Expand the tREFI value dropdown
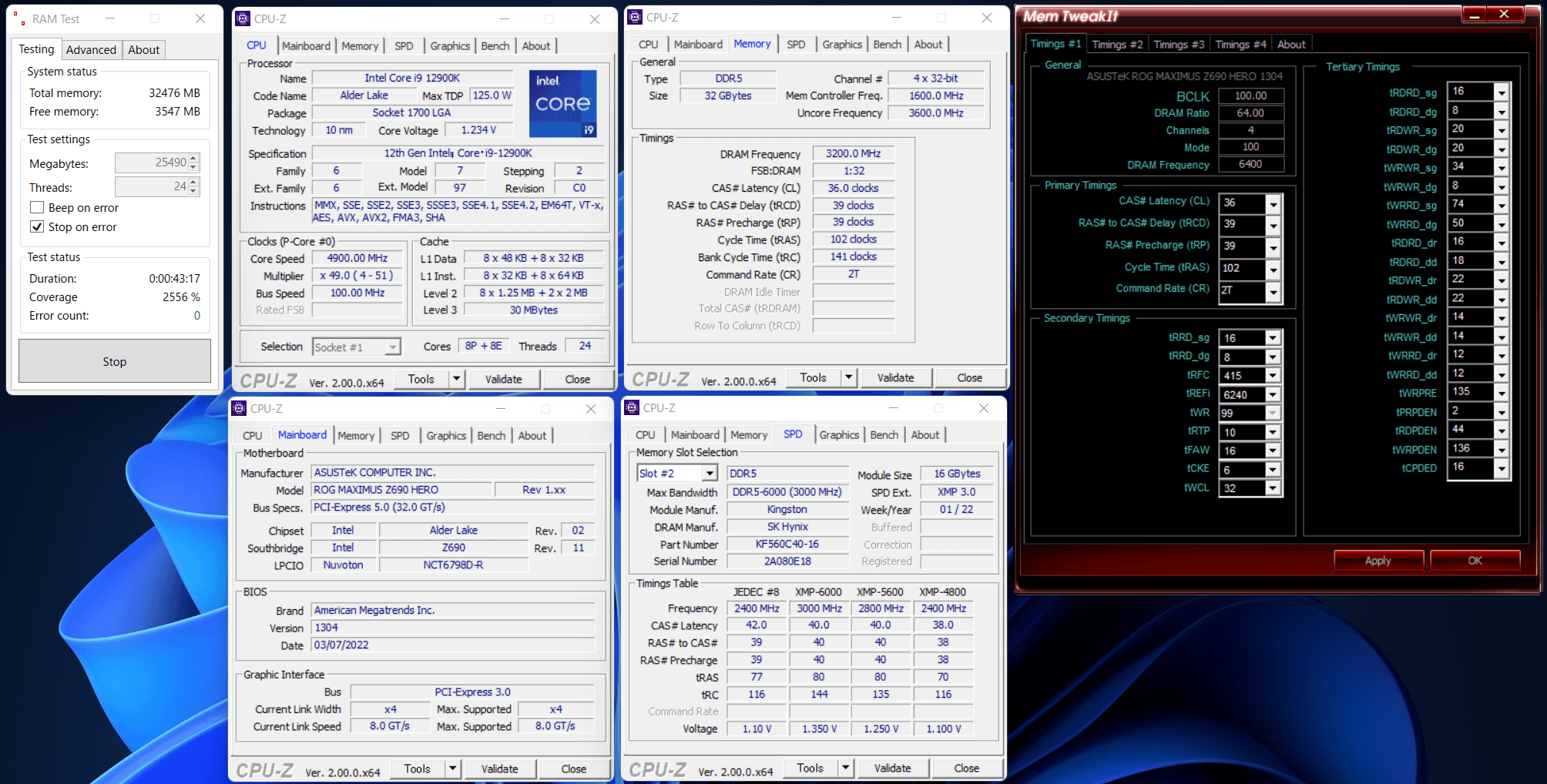 coord(1273,394)
